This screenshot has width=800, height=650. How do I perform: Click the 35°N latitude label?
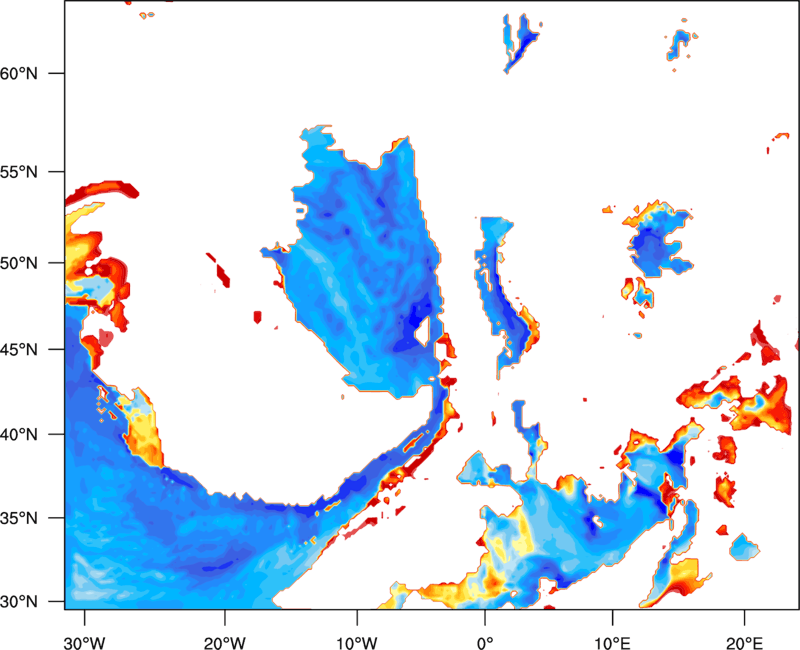[x=19, y=518]
